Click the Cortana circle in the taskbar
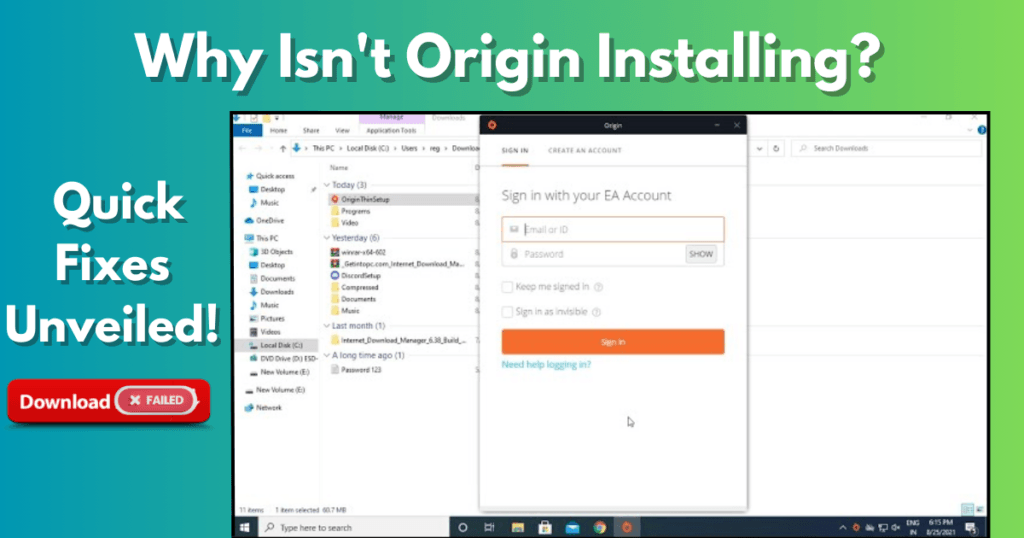 click(462, 528)
